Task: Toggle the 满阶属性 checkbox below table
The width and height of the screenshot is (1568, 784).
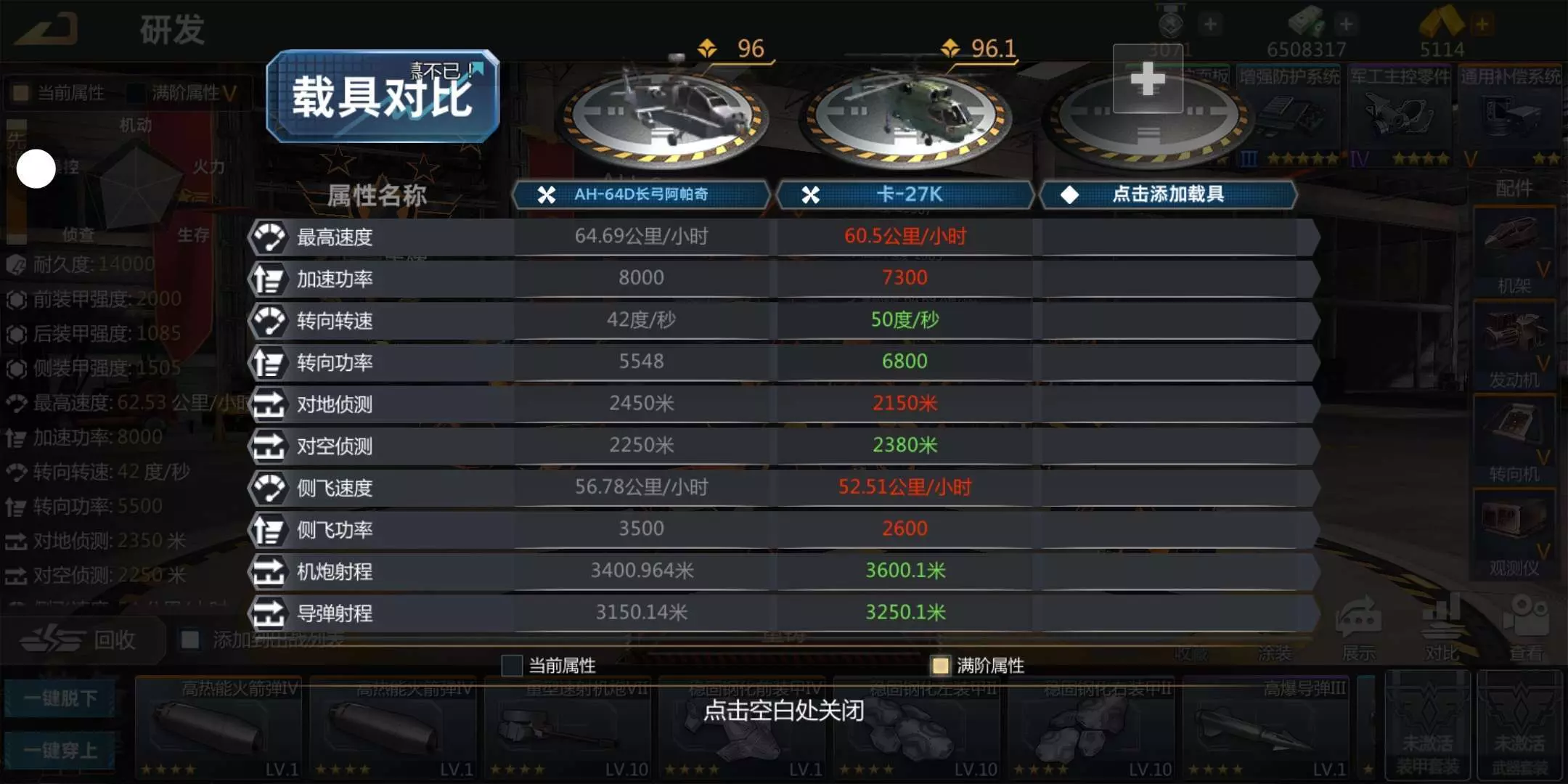Action: pos(940,665)
